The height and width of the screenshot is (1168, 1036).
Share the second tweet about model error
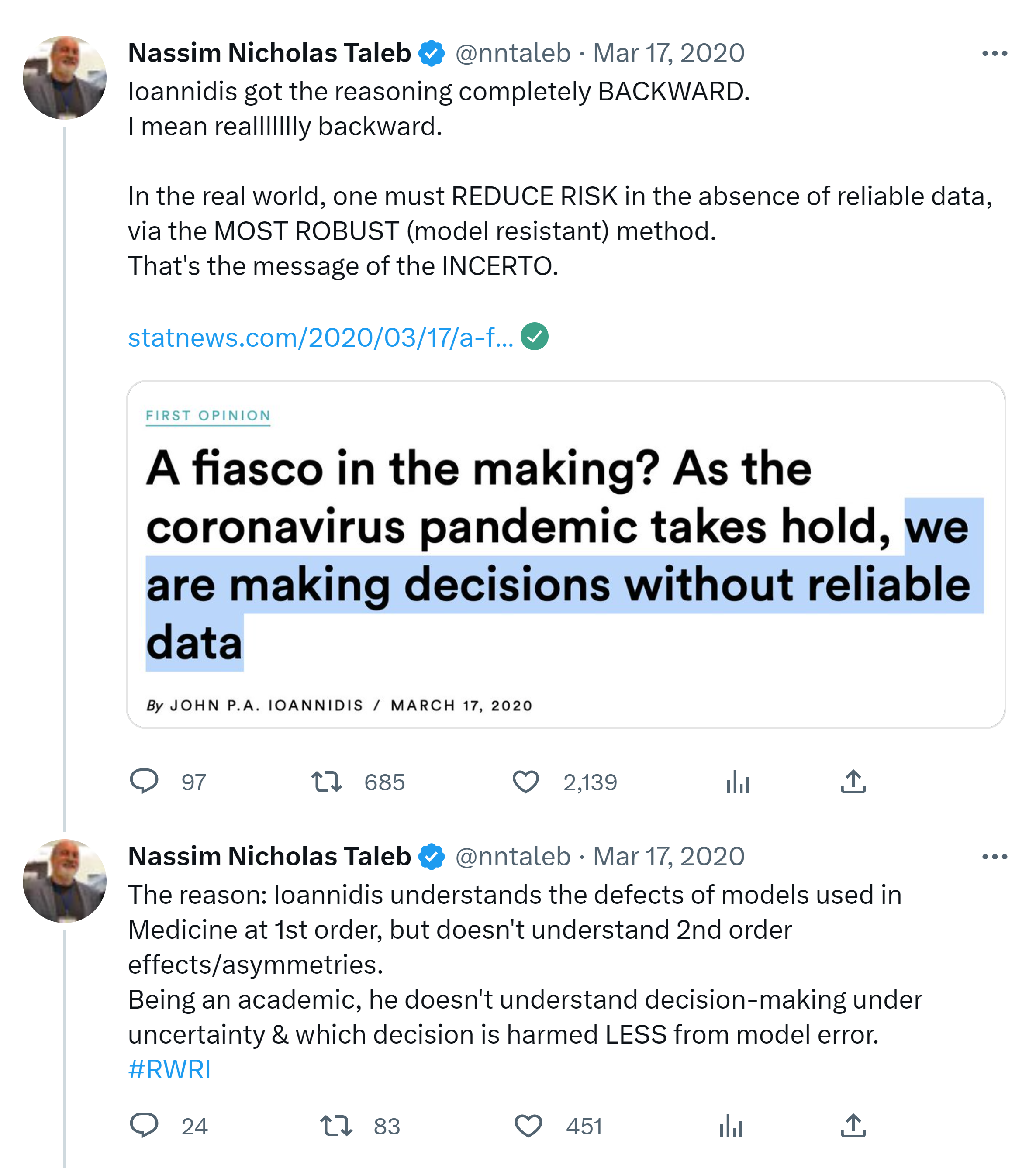[853, 1126]
